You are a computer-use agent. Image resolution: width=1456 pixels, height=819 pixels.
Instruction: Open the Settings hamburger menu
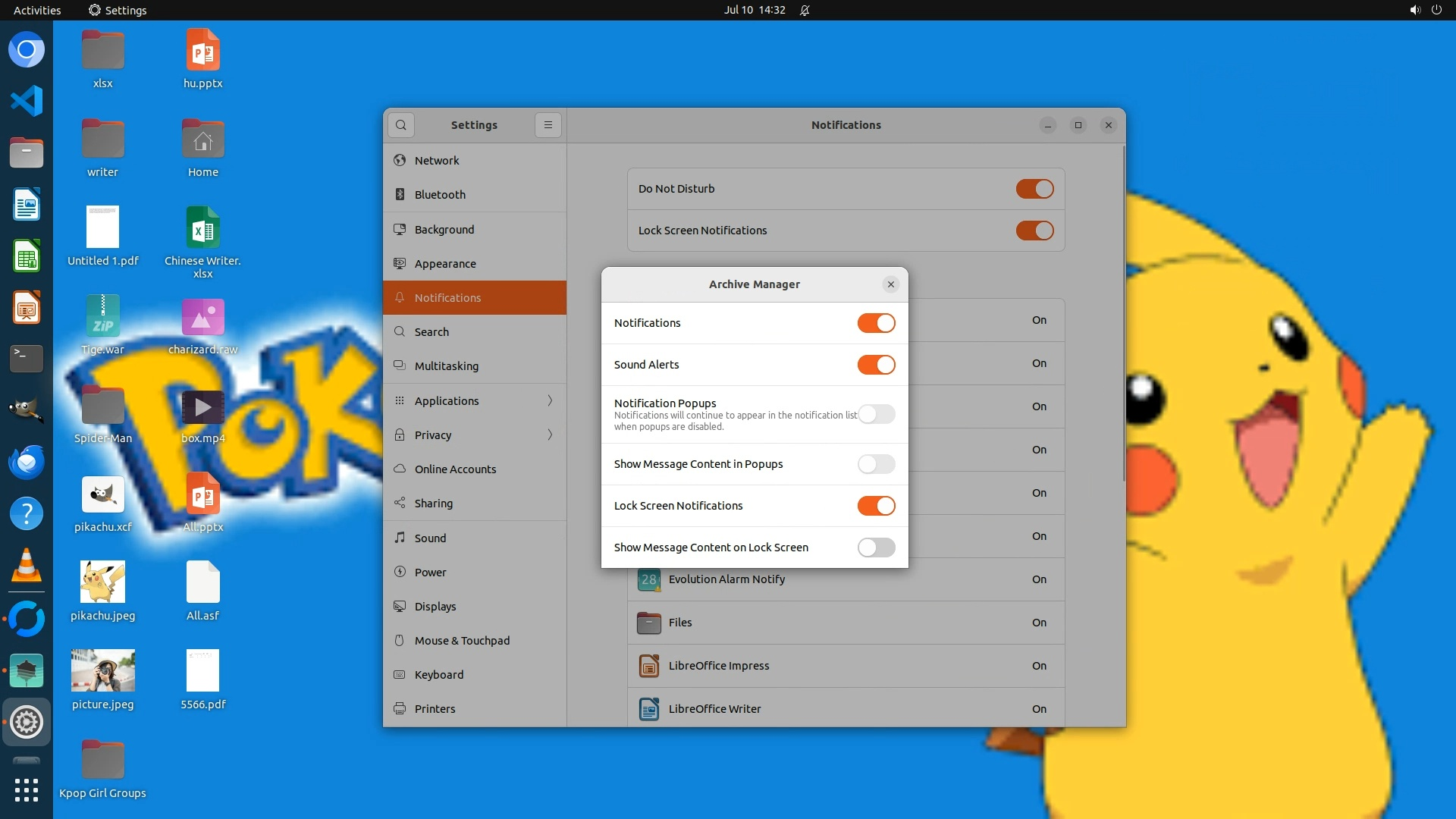548,125
